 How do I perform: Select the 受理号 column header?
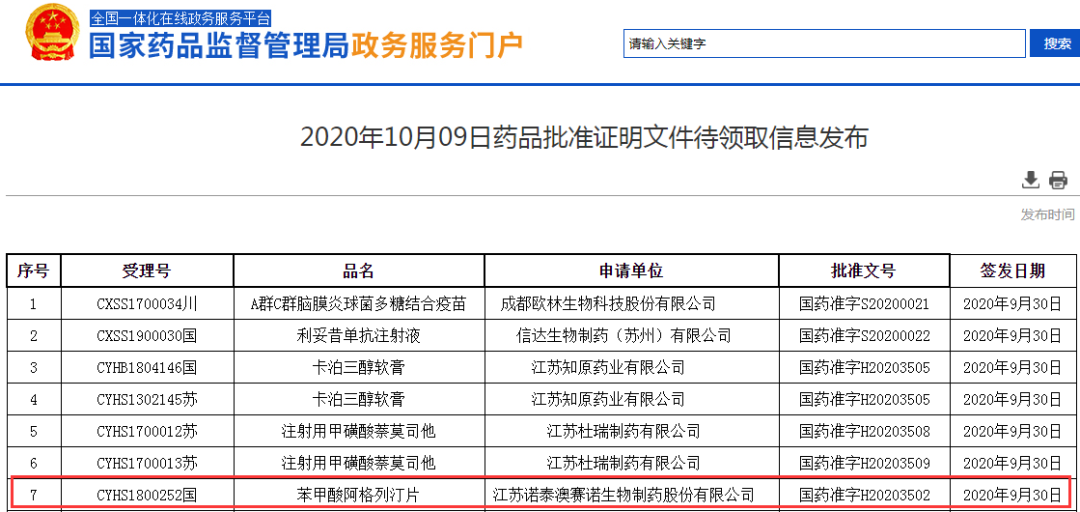click(x=147, y=271)
